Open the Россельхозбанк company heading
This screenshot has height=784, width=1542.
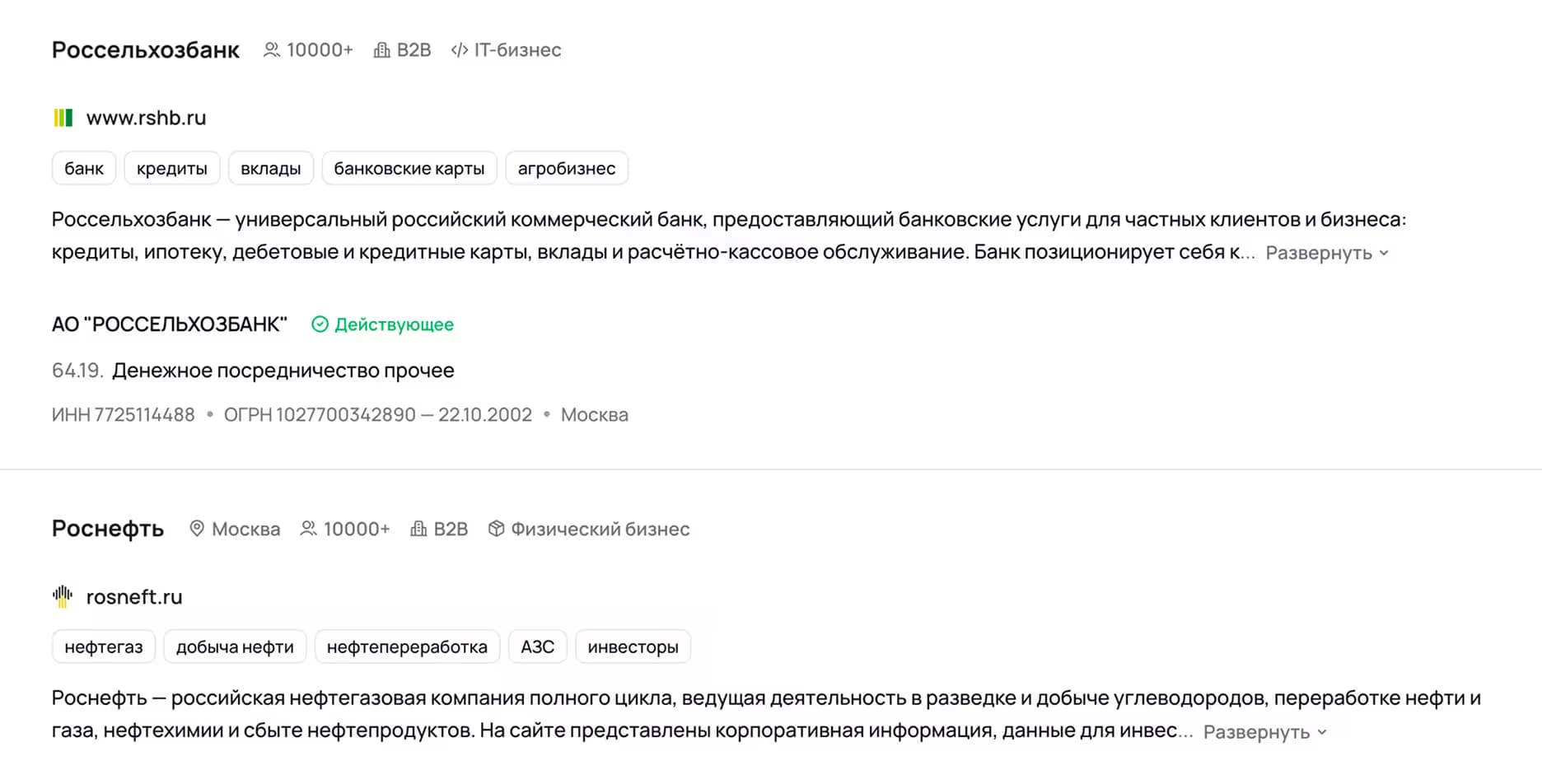[146, 50]
